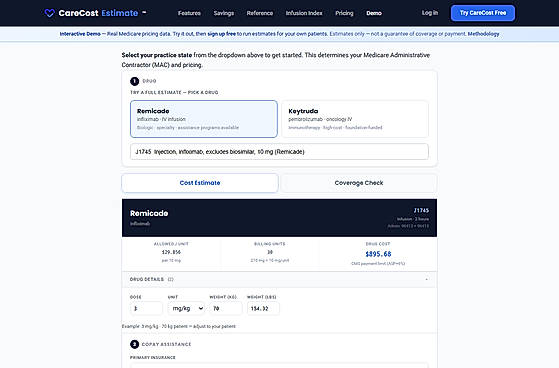Select the Remicade drug card
Image resolution: width=559 pixels, height=368 pixels.
point(204,119)
